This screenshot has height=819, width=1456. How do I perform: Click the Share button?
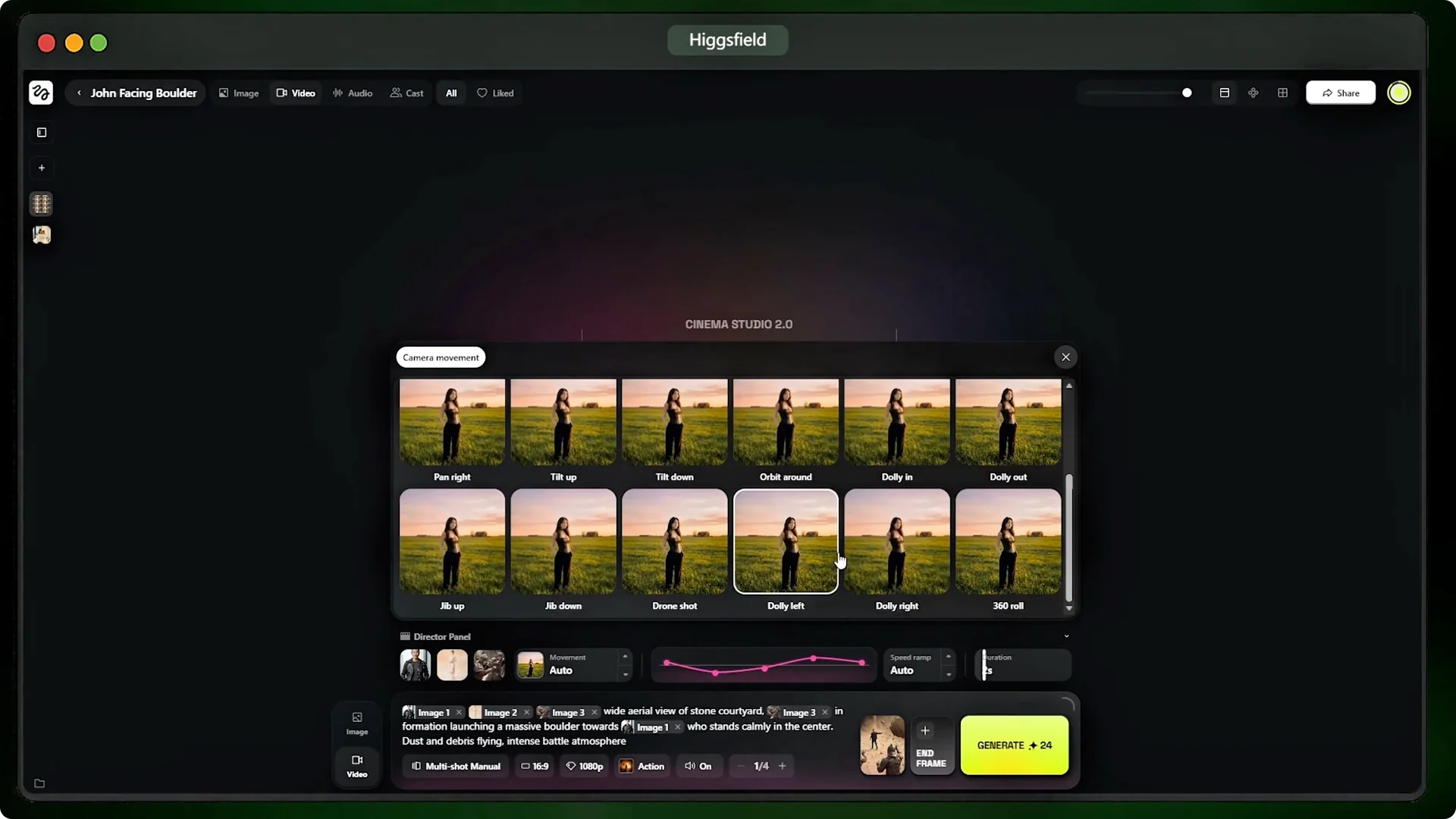1340,93
